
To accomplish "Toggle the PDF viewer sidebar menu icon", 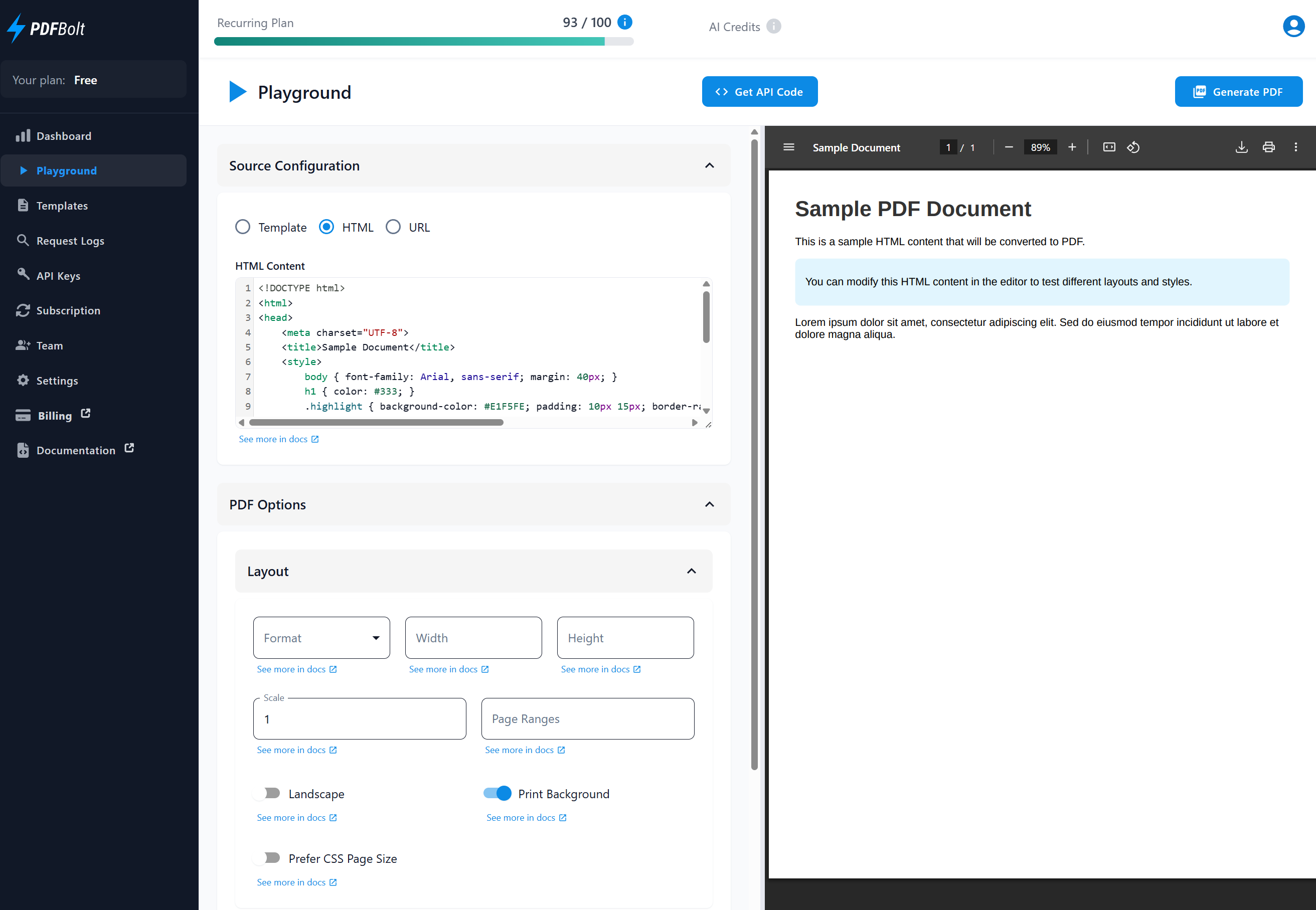I will [788, 148].
